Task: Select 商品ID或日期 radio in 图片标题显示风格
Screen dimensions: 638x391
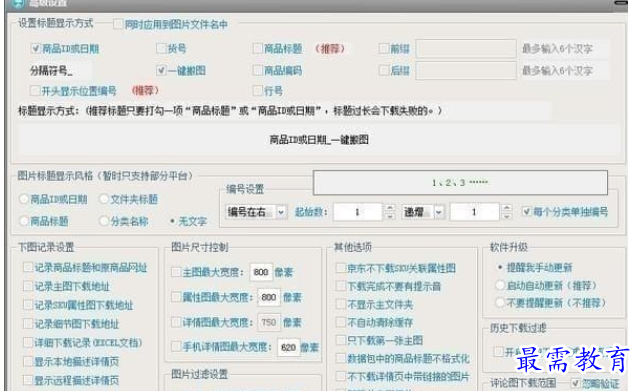Action: [24, 199]
